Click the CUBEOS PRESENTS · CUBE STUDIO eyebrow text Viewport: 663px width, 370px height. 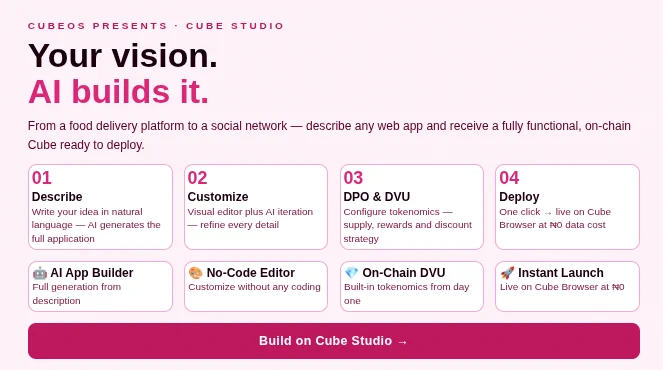pos(156,26)
